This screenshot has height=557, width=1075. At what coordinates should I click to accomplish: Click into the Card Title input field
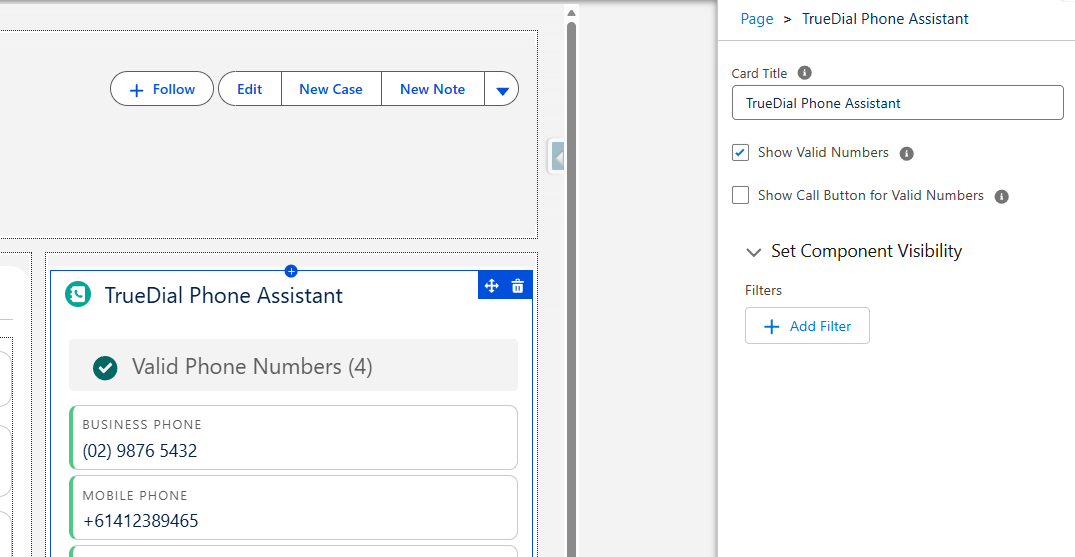coord(897,103)
